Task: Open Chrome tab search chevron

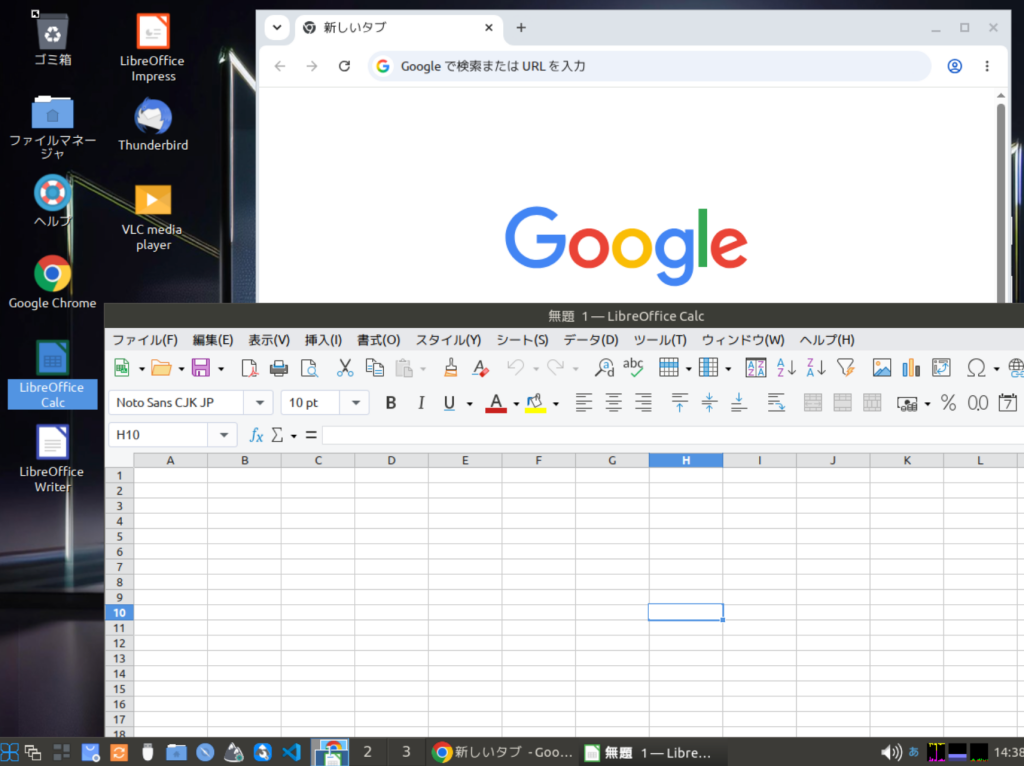Action: (277, 27)
